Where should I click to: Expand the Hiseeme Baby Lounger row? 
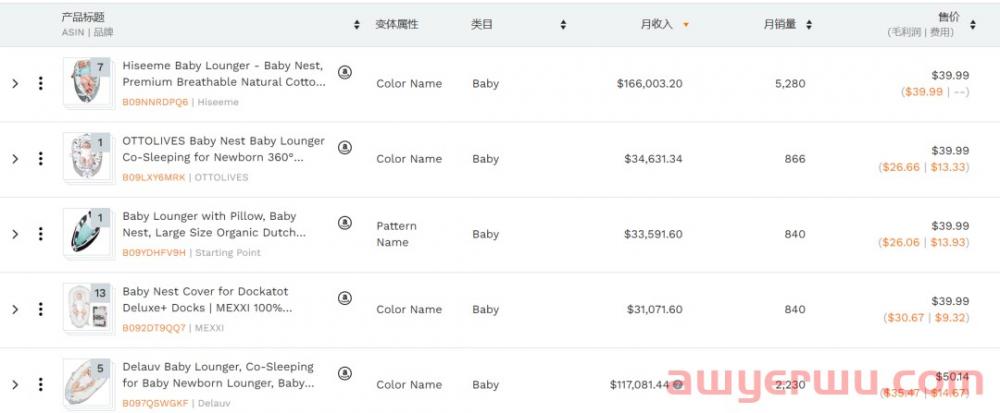(x=15, y=84)
